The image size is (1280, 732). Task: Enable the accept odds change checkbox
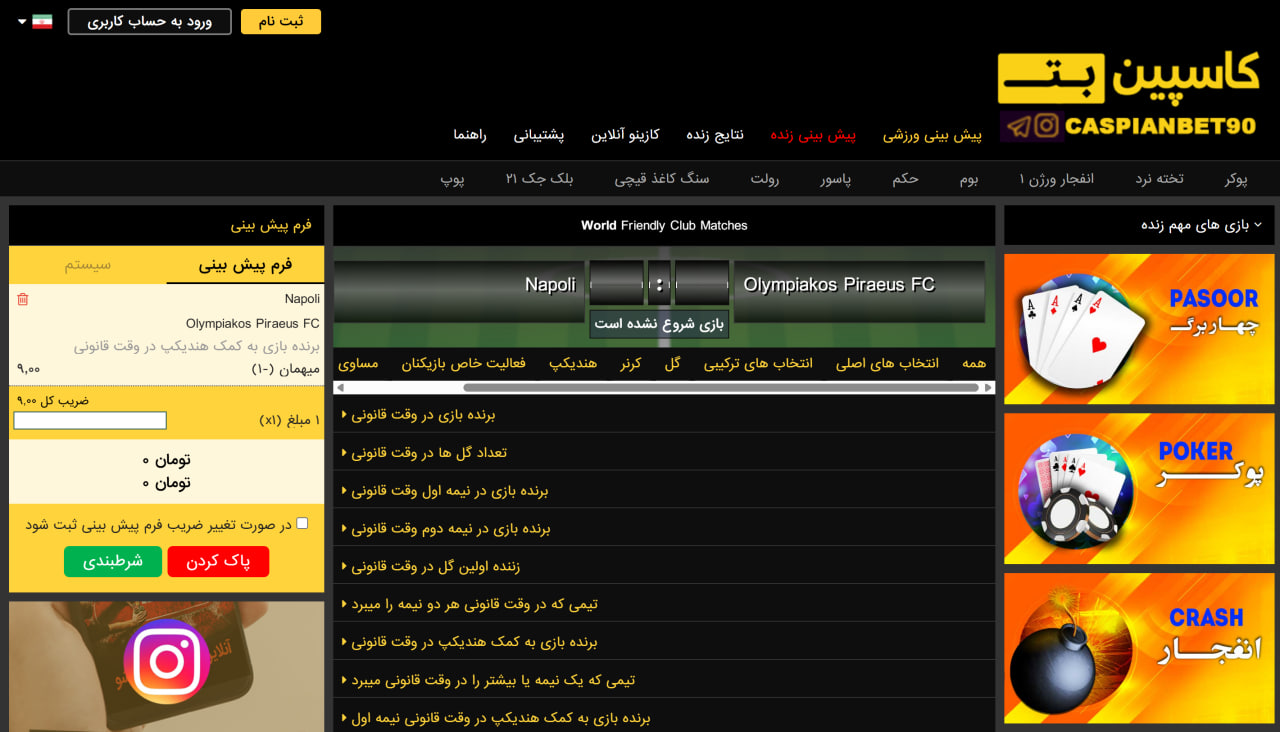point(302,522)
